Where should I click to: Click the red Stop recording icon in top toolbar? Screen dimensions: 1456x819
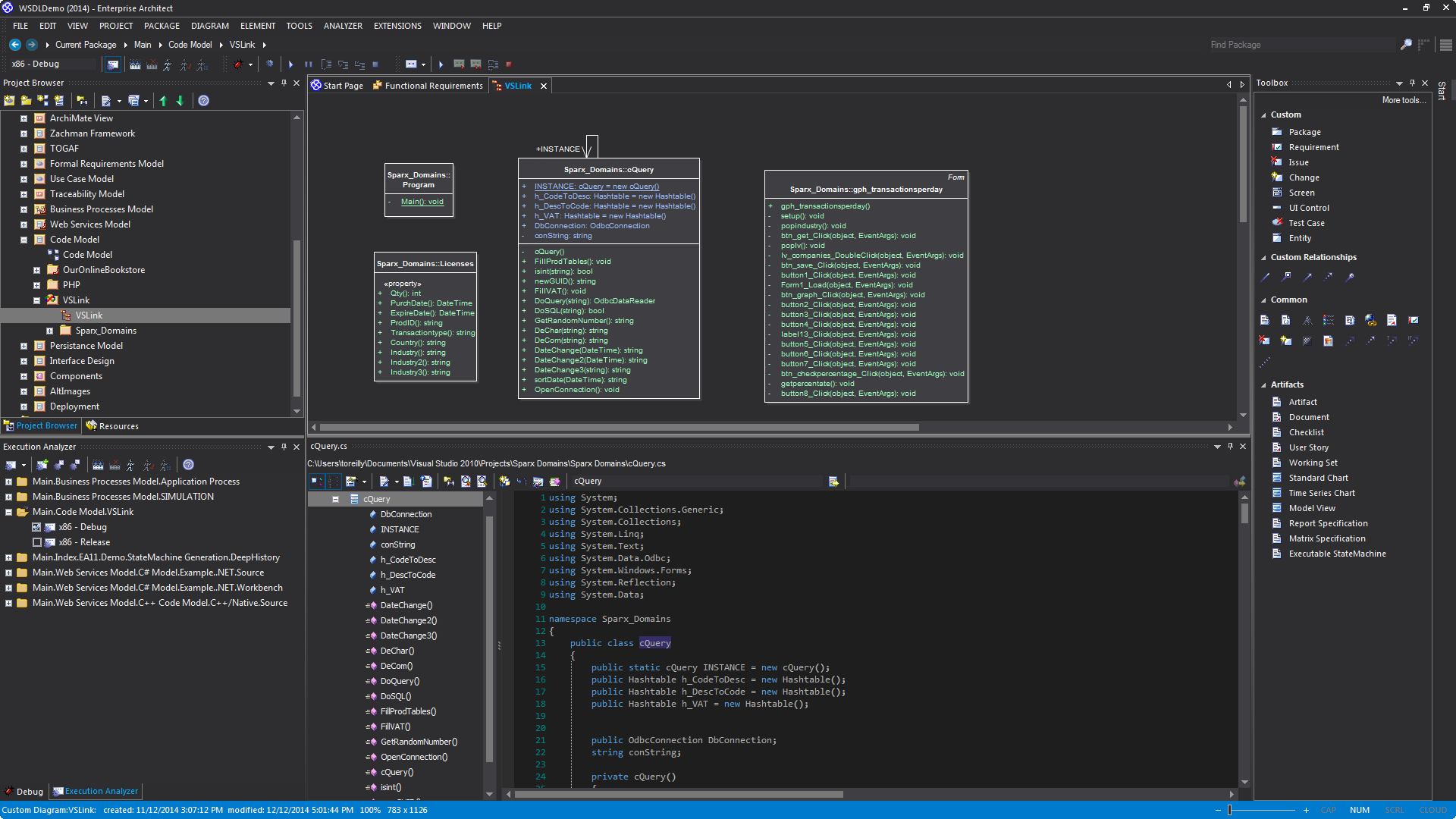[509, 64]
